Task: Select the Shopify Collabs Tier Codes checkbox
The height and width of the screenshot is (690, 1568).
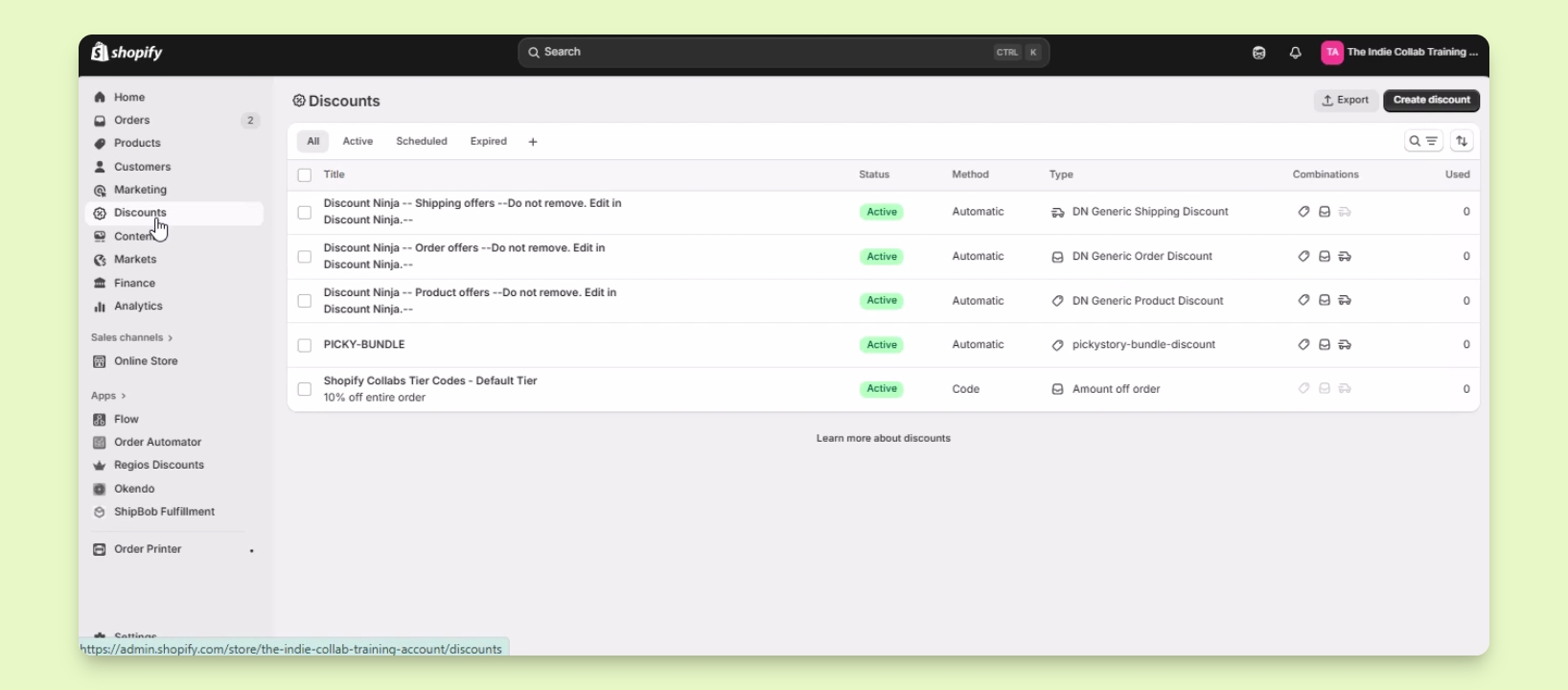Action: [x=305, y=389]
